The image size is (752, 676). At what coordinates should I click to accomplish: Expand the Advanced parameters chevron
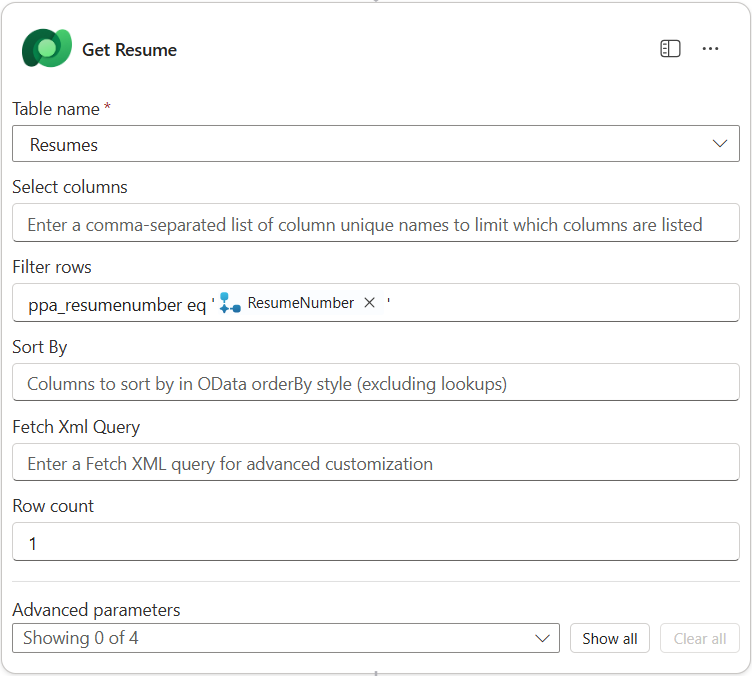(543, 638)
